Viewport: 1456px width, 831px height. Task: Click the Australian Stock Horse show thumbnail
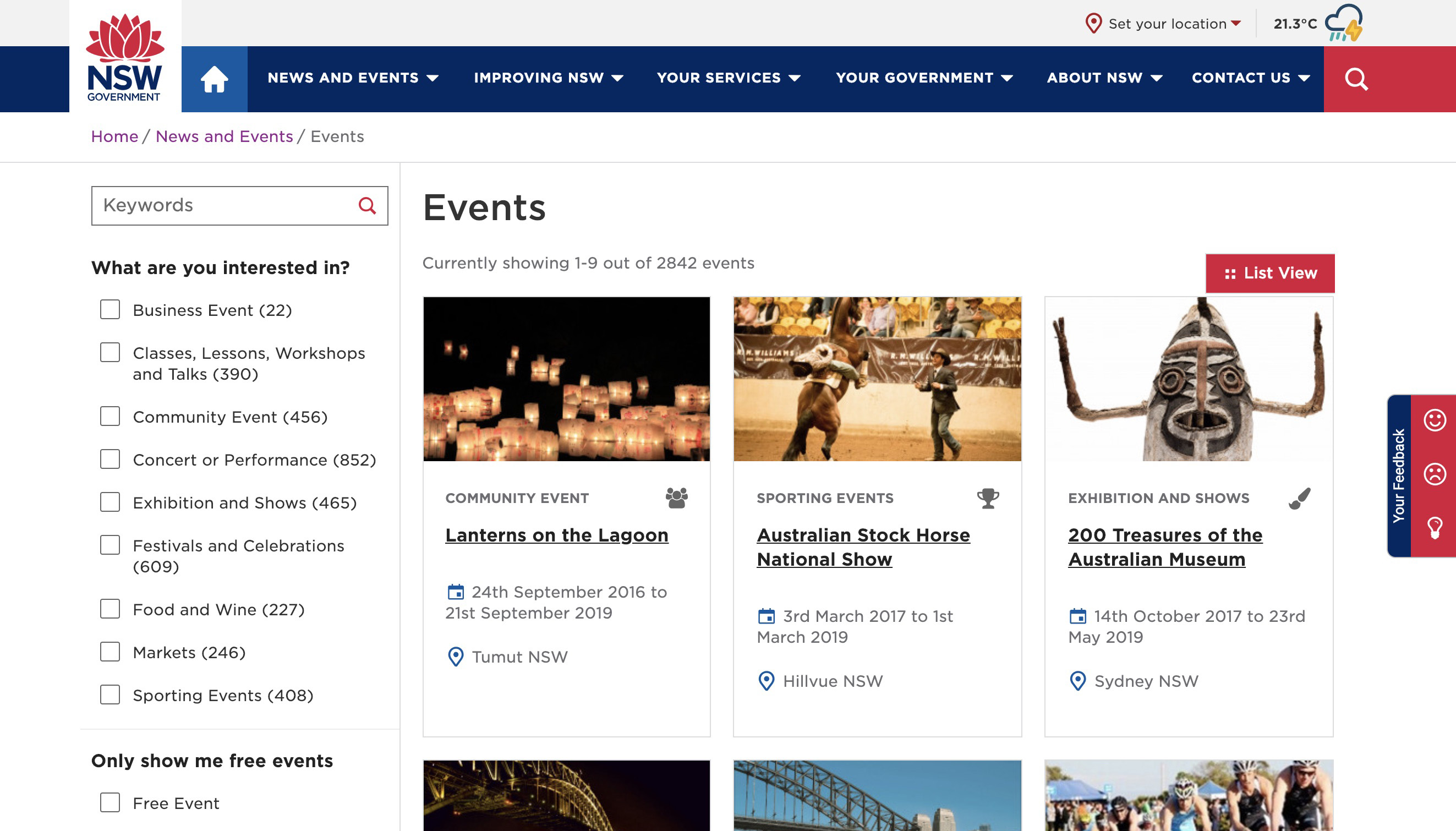[x=877, y=379]
